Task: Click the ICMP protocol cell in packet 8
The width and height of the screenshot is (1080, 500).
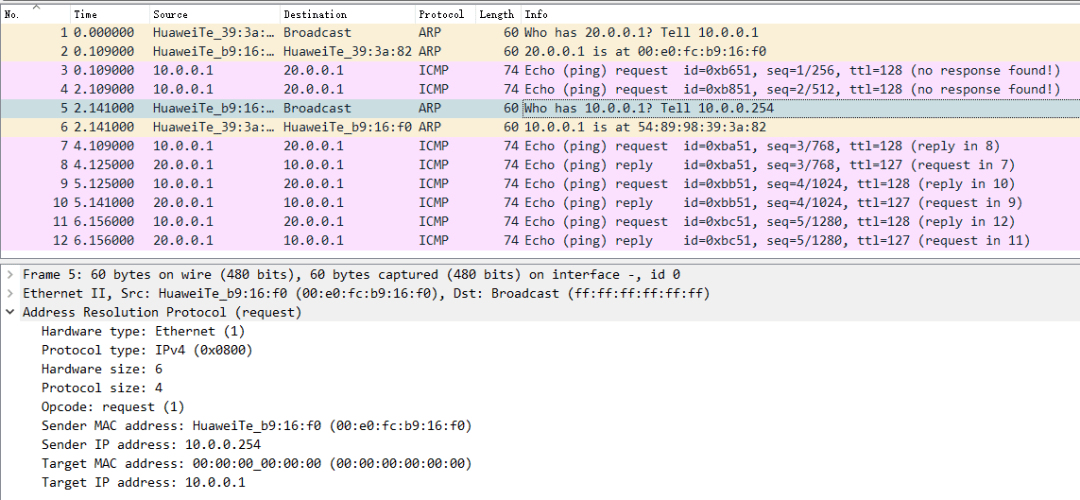Action: (x=433, y=165)
